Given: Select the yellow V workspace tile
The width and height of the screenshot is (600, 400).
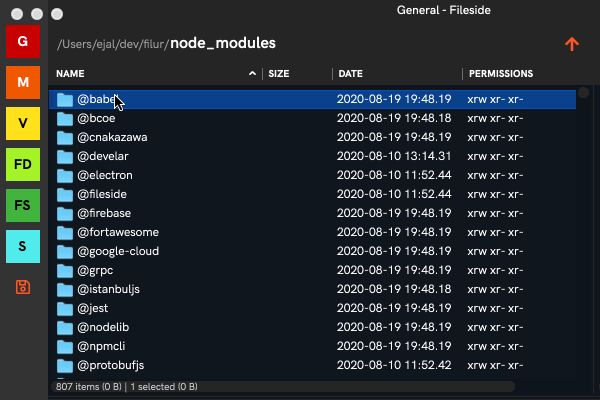Looking at the screenshot, I should point(23,123).
